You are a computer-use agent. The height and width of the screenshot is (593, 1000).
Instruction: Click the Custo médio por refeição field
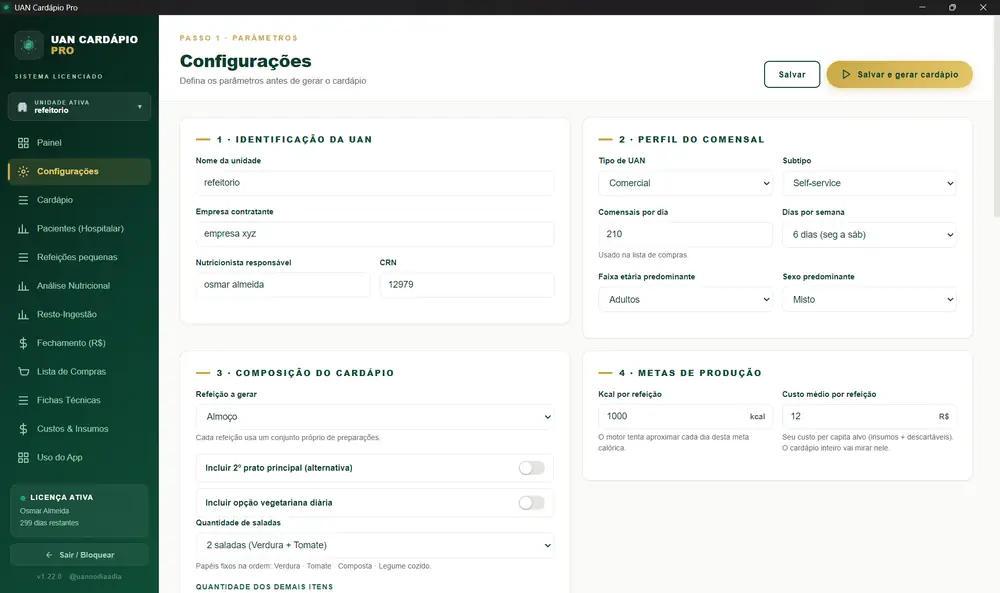tap(869, 416)
